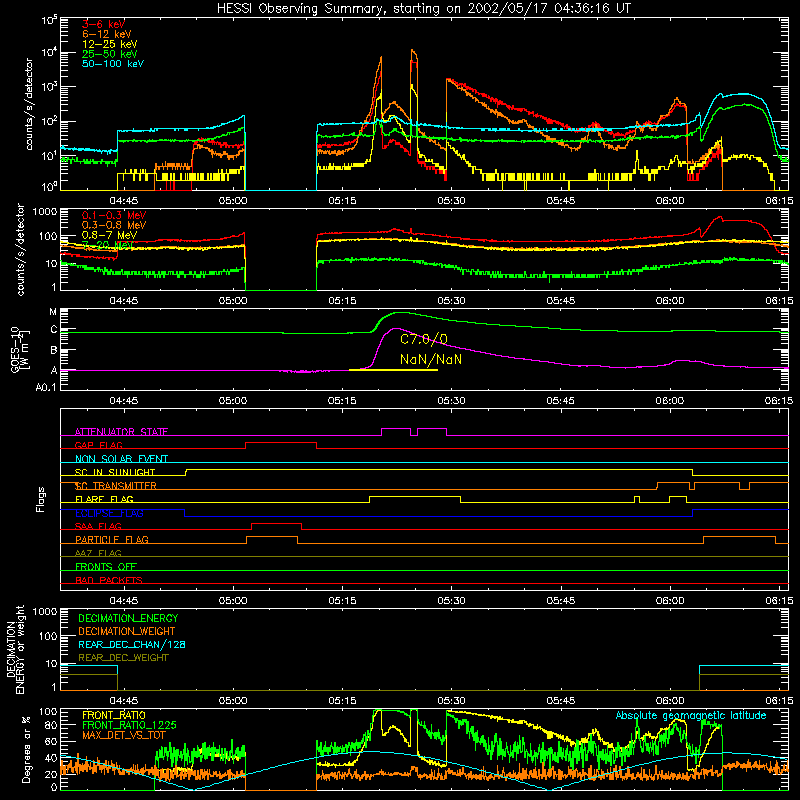800x800 pixels.
Task: Click the GOES-10 y-axis label
Action: (20, 350)
